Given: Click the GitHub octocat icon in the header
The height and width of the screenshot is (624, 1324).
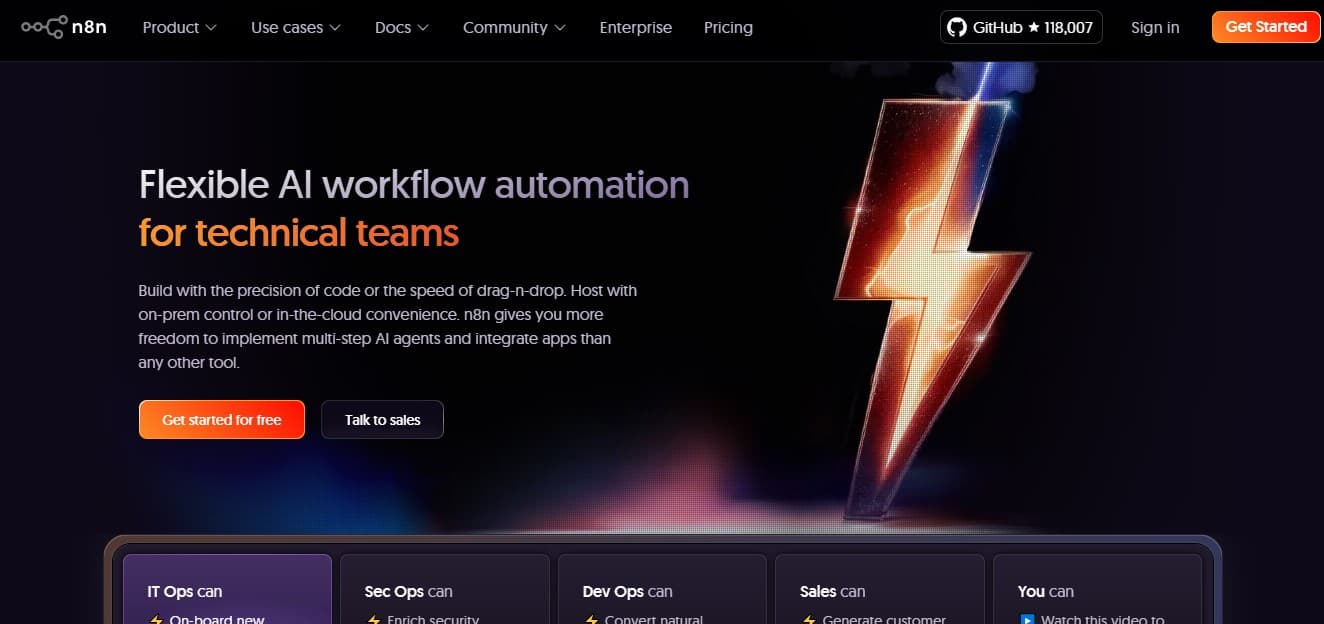Looking at the screenshot, I should pyautogui.click(x=957, y=27).
